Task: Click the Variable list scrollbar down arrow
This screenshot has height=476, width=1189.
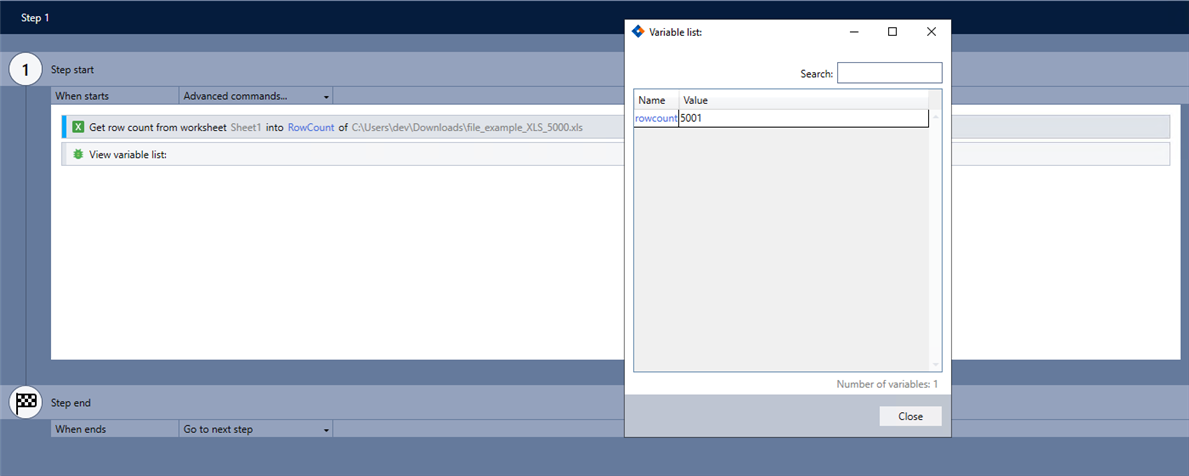Action: pos(935,365)
